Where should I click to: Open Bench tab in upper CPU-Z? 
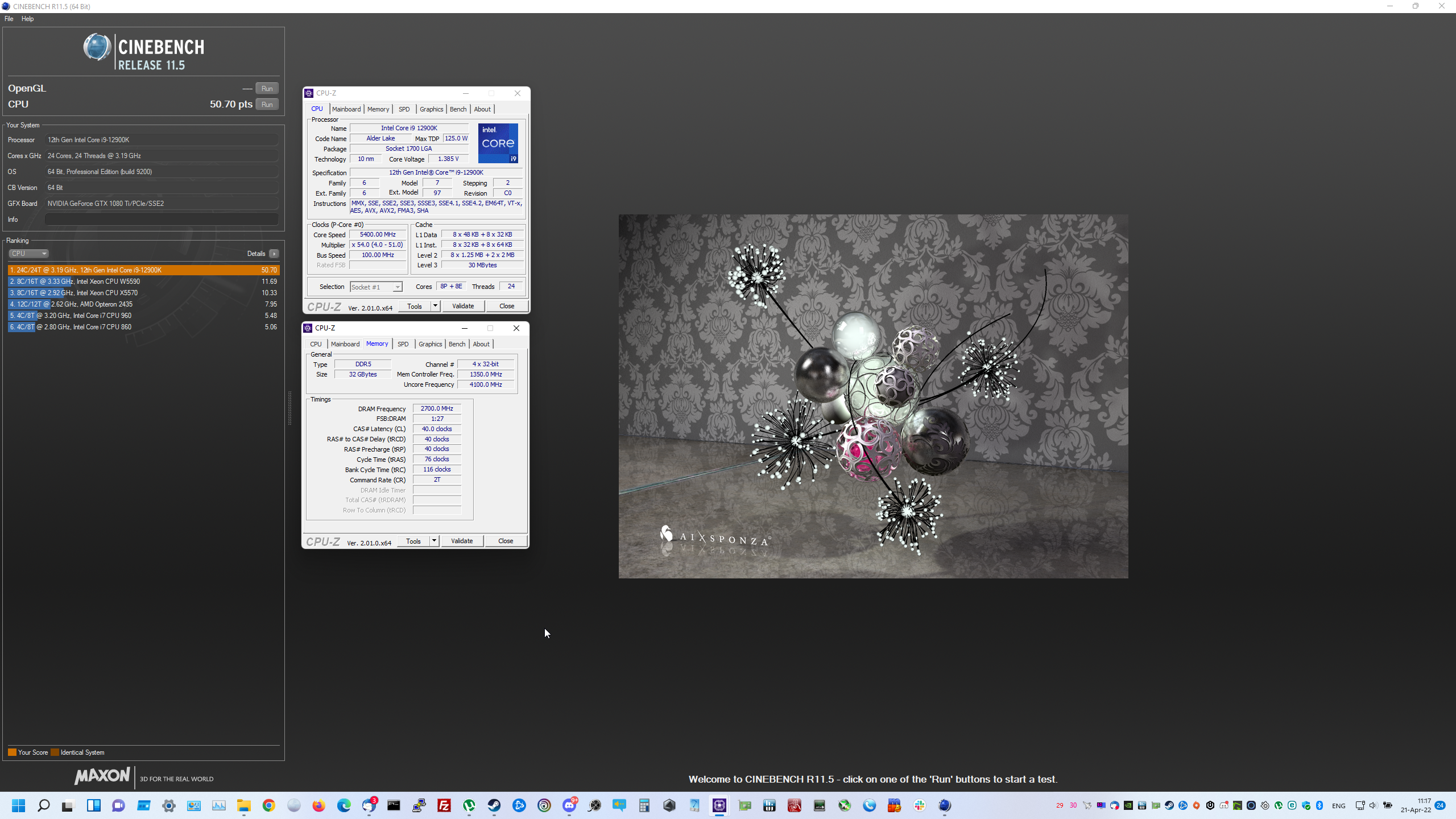point(458,109)
